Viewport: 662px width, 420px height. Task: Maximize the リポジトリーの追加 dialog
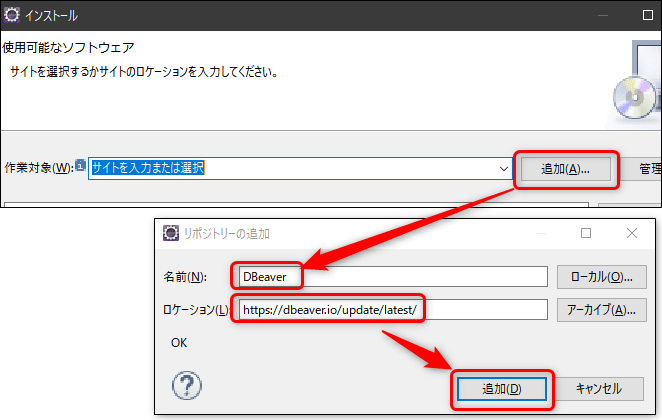click(x=586, y=233)
